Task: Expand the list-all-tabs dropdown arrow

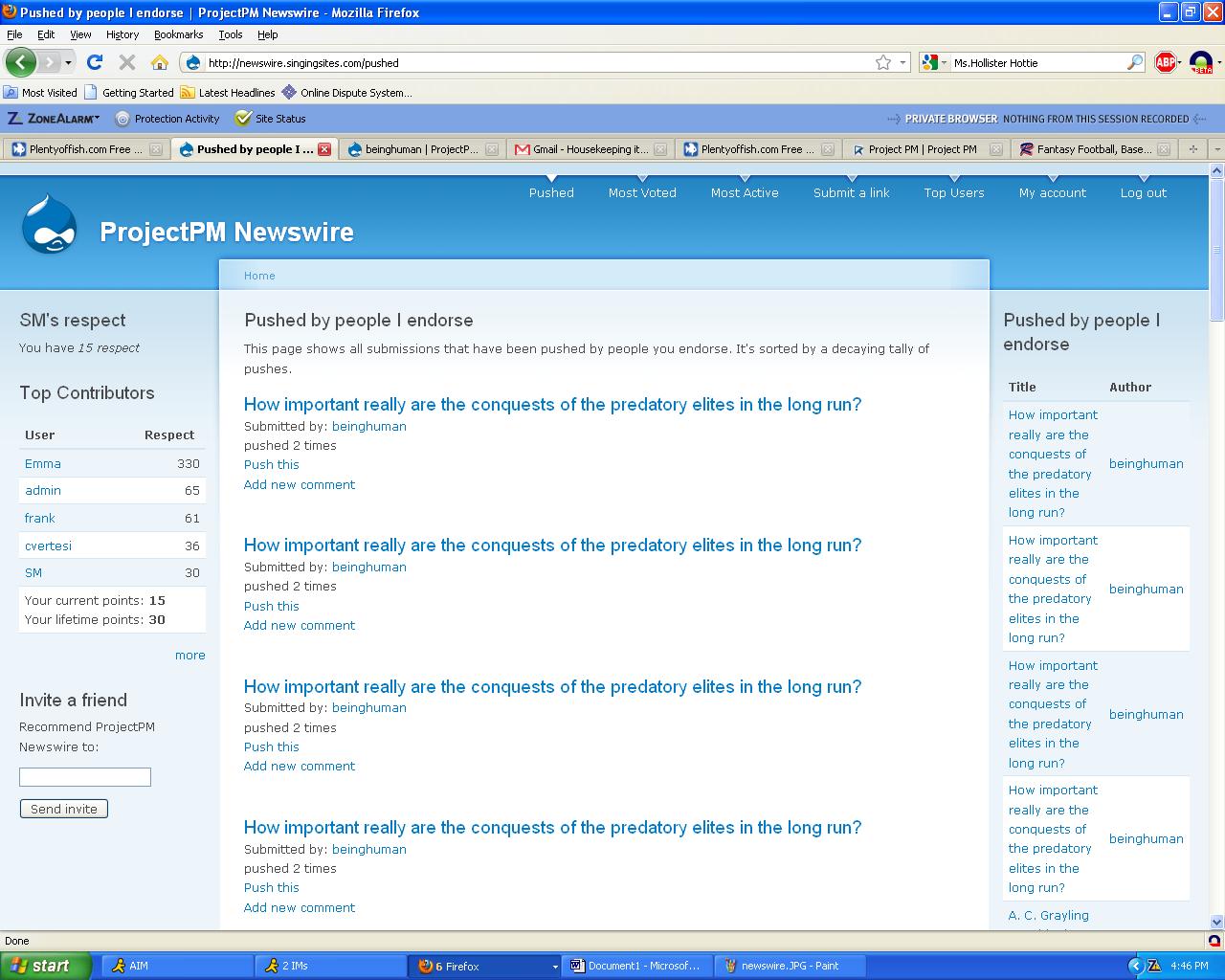Action: click(1216, 149)
